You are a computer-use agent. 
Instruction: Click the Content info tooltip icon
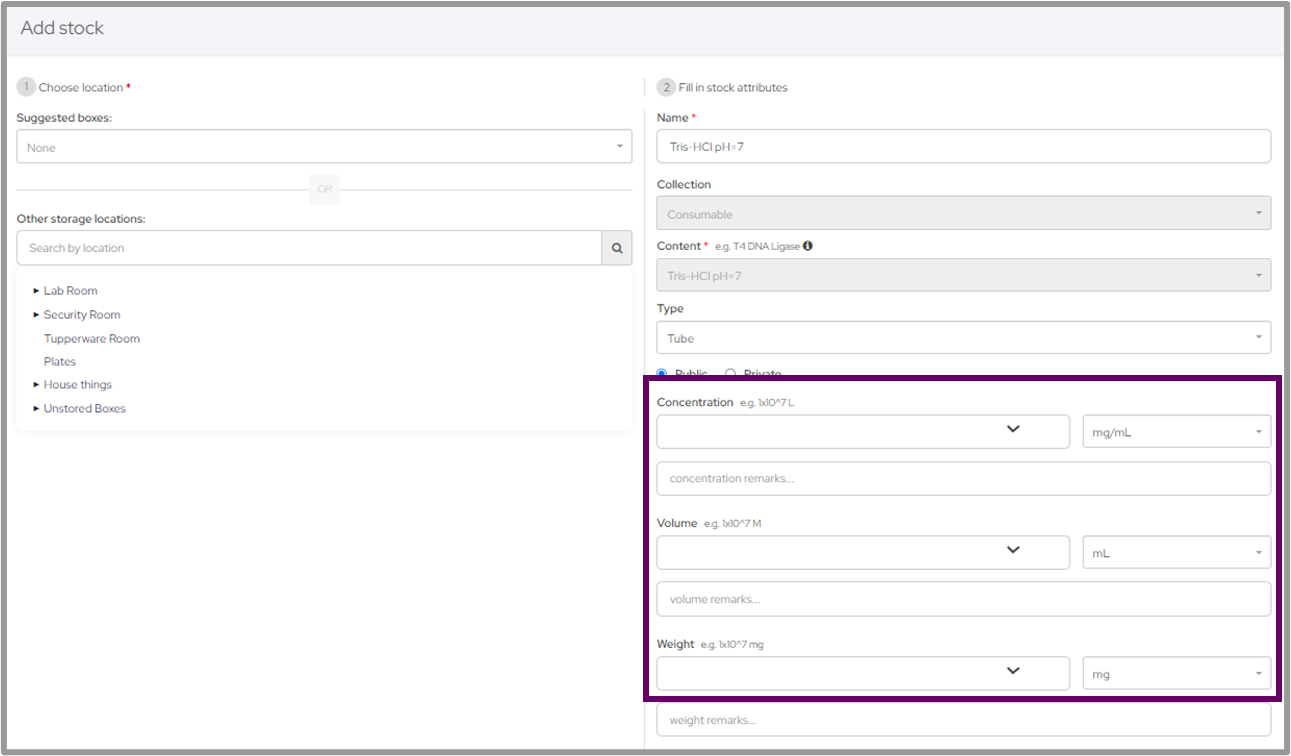808,246
